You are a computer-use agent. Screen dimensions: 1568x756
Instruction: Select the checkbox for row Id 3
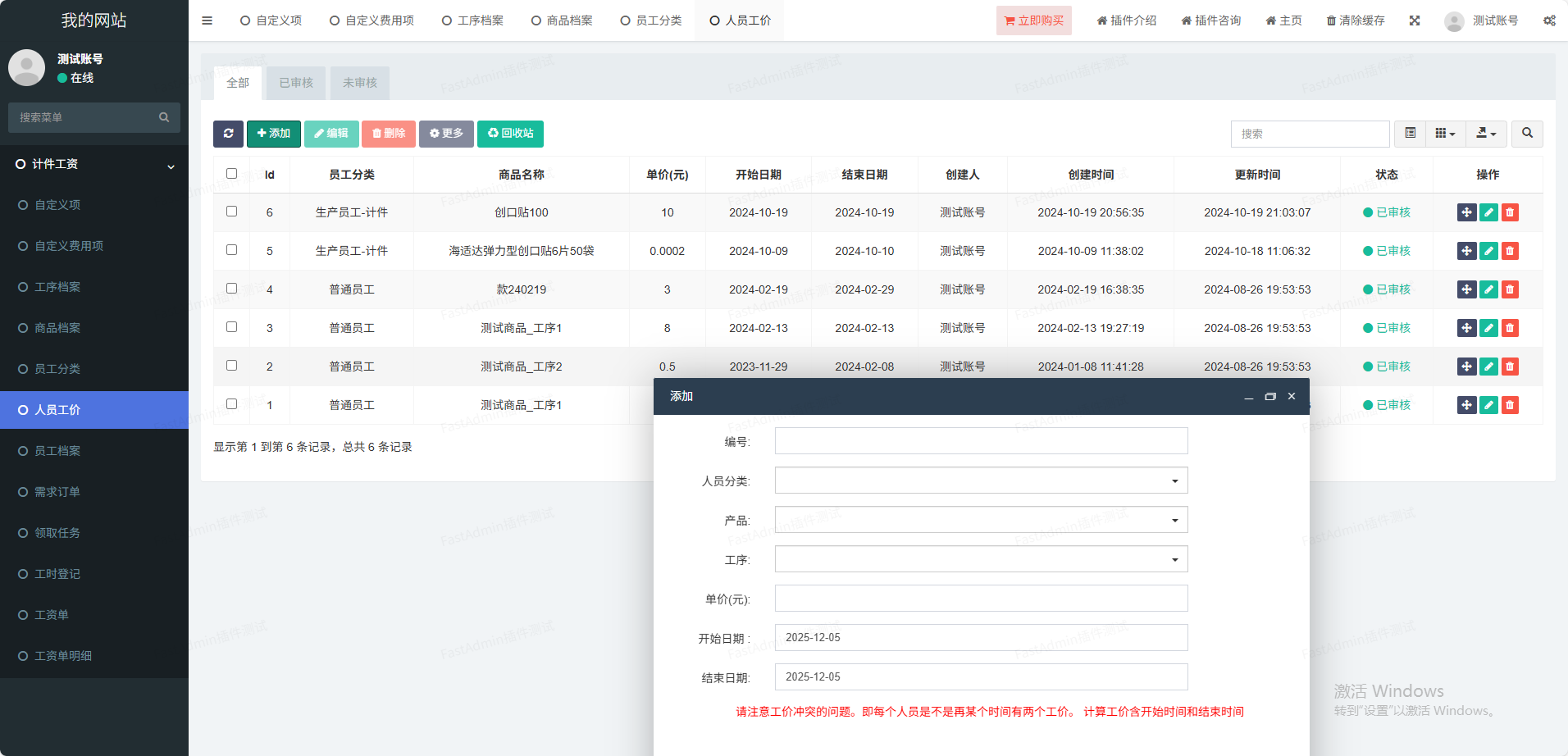[231, 327]
